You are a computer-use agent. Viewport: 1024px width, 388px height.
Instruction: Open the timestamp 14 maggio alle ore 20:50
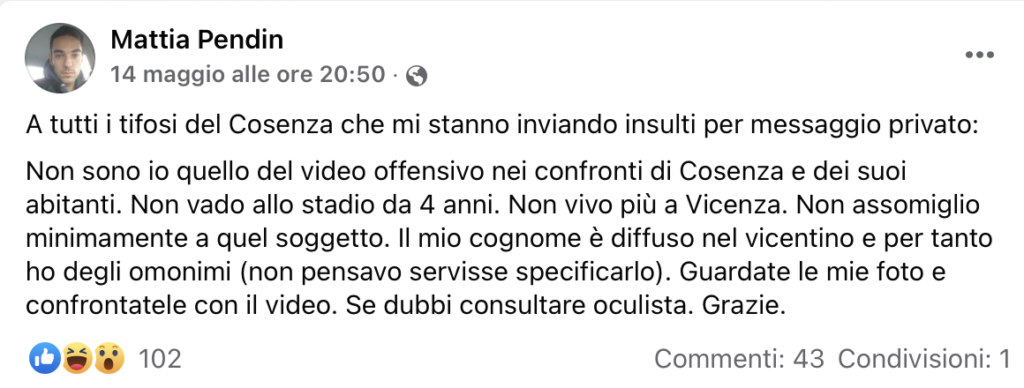point(248,74)
